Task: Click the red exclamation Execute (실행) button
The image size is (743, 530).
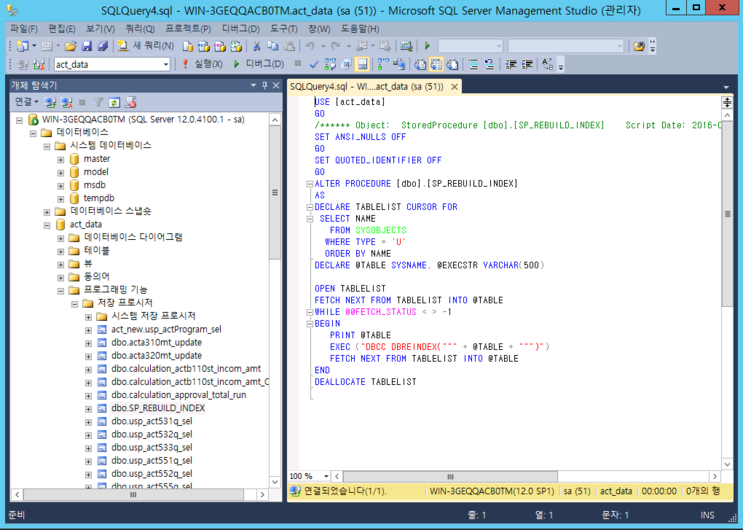Action: coord(203,64)
